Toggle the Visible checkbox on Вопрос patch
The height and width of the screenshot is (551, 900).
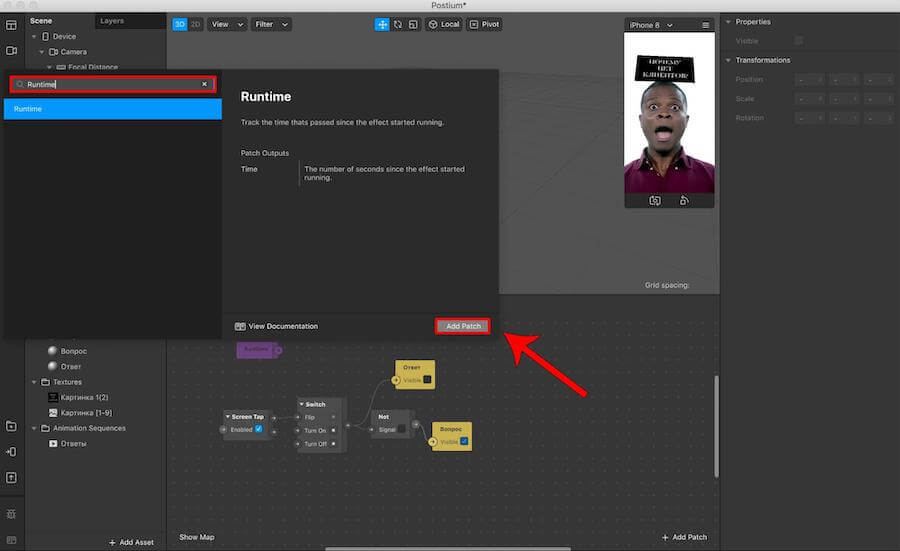pos(463,441)
